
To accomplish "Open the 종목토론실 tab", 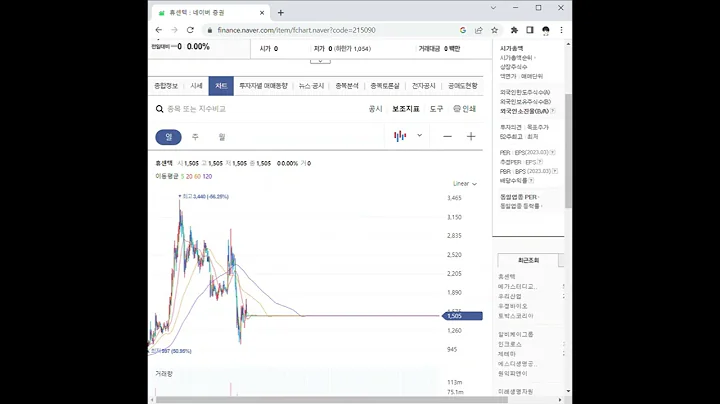I will point(385,86).
